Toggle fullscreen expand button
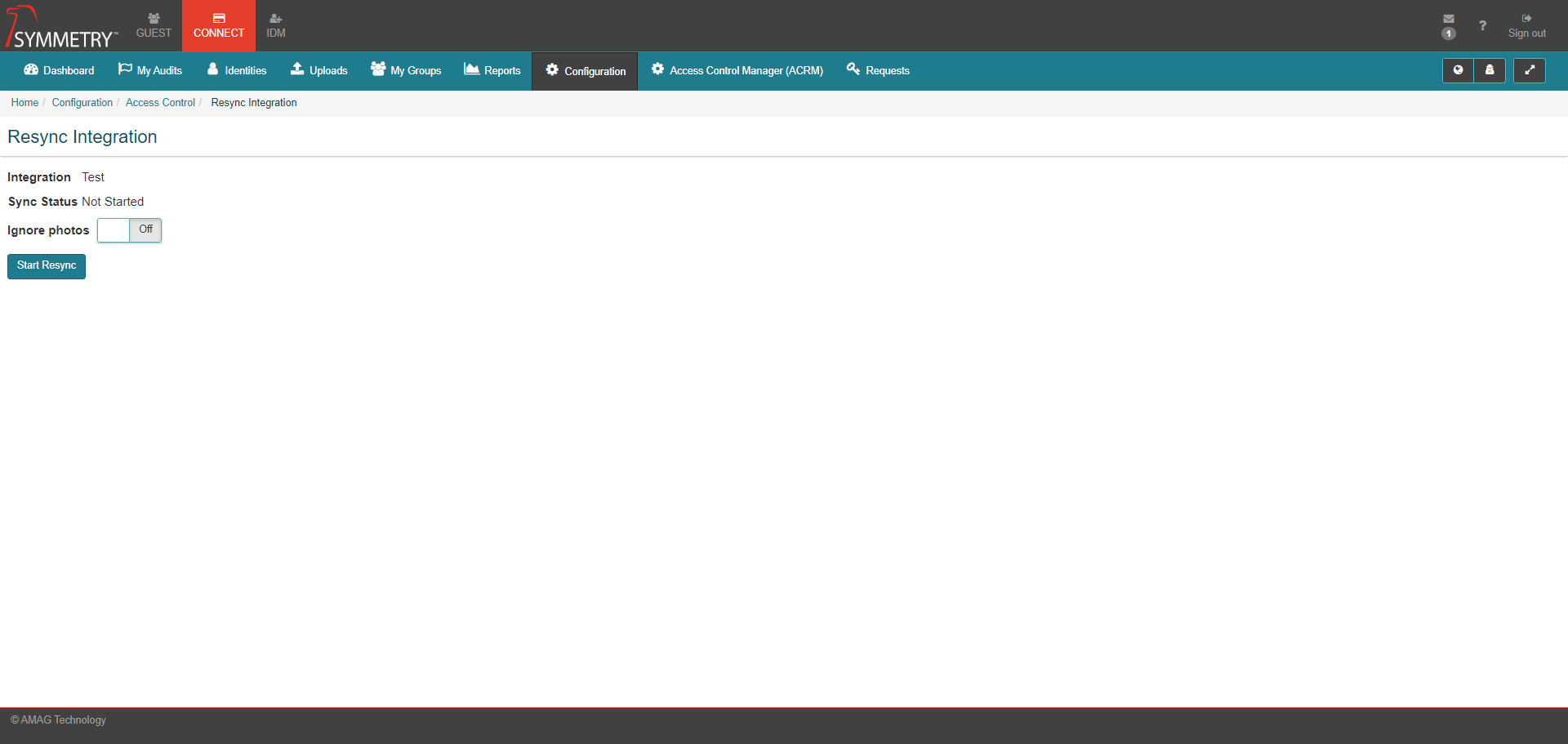Screen dimensions: 1568x744 coord(1530,70)
